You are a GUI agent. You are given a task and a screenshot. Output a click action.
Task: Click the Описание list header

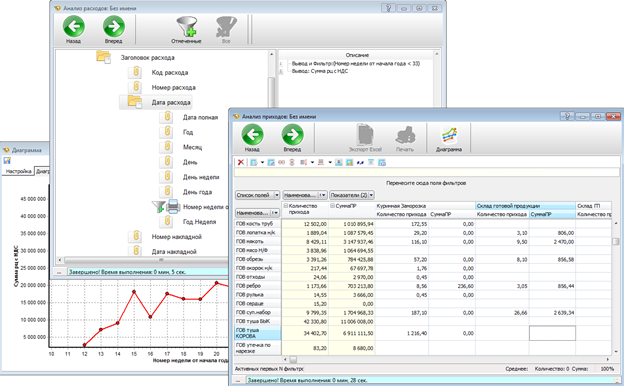coord(357,55)
